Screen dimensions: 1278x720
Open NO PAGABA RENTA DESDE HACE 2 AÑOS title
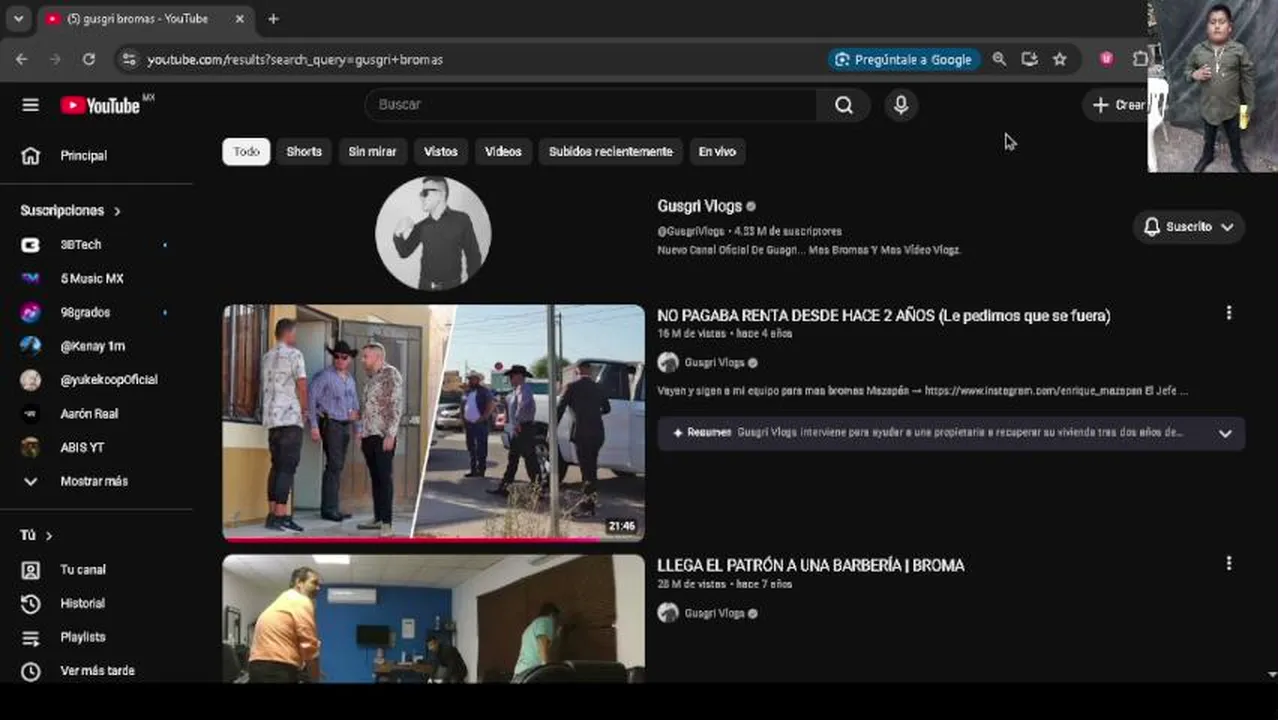(884, 316)
